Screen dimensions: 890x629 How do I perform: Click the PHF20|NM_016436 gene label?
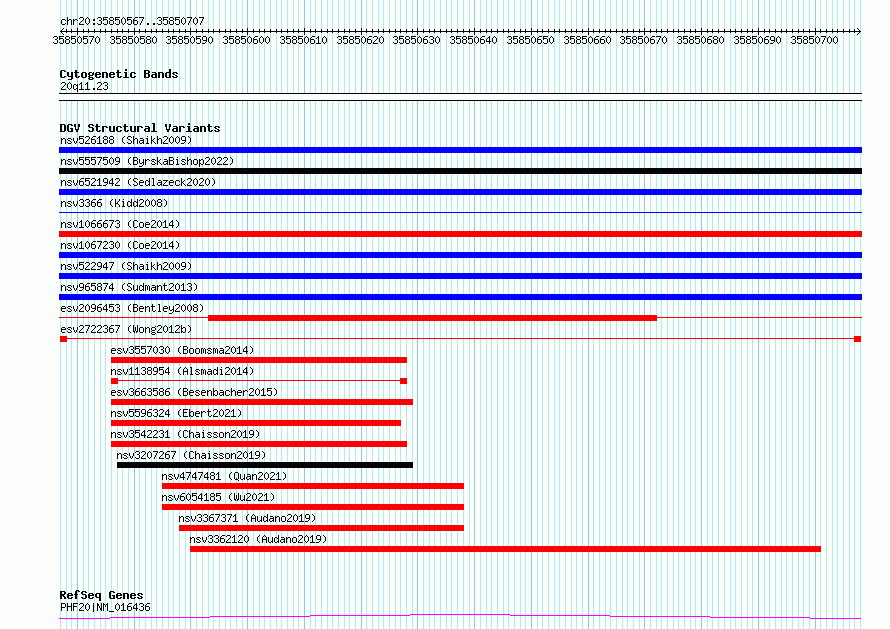(105, 607)
